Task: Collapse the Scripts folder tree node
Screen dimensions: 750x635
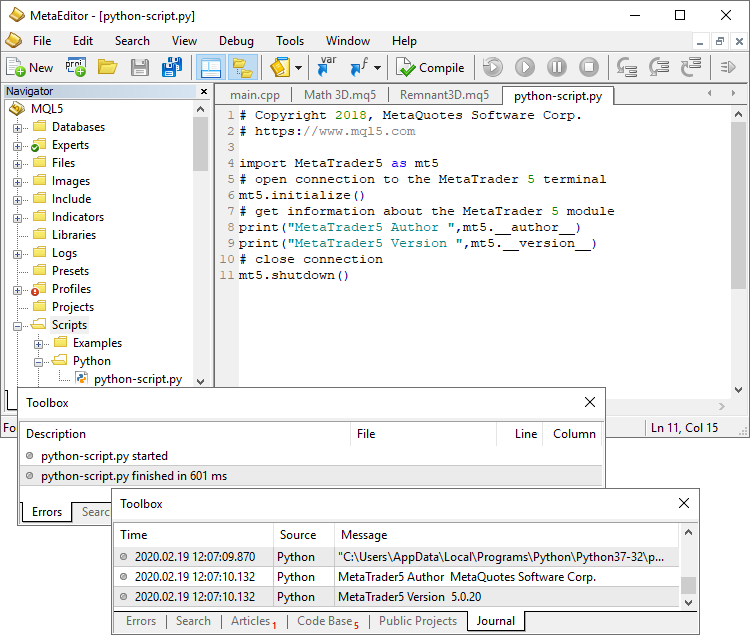Action: [x=17, y=325]
